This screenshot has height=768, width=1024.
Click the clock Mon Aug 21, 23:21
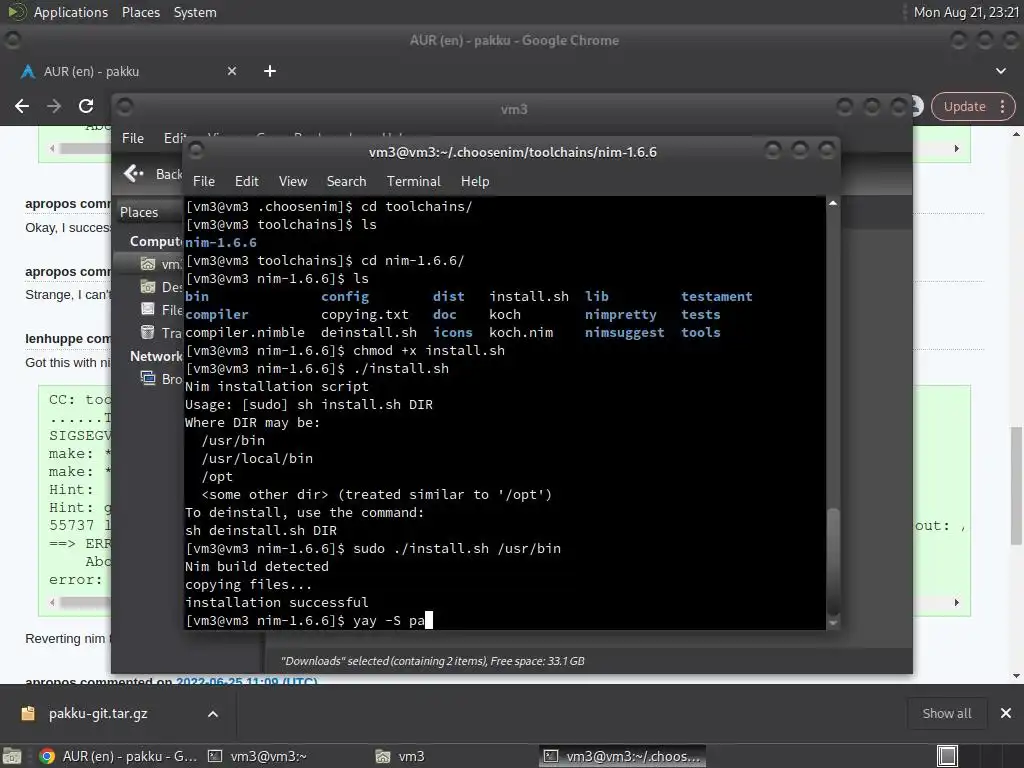coord(966,12)
